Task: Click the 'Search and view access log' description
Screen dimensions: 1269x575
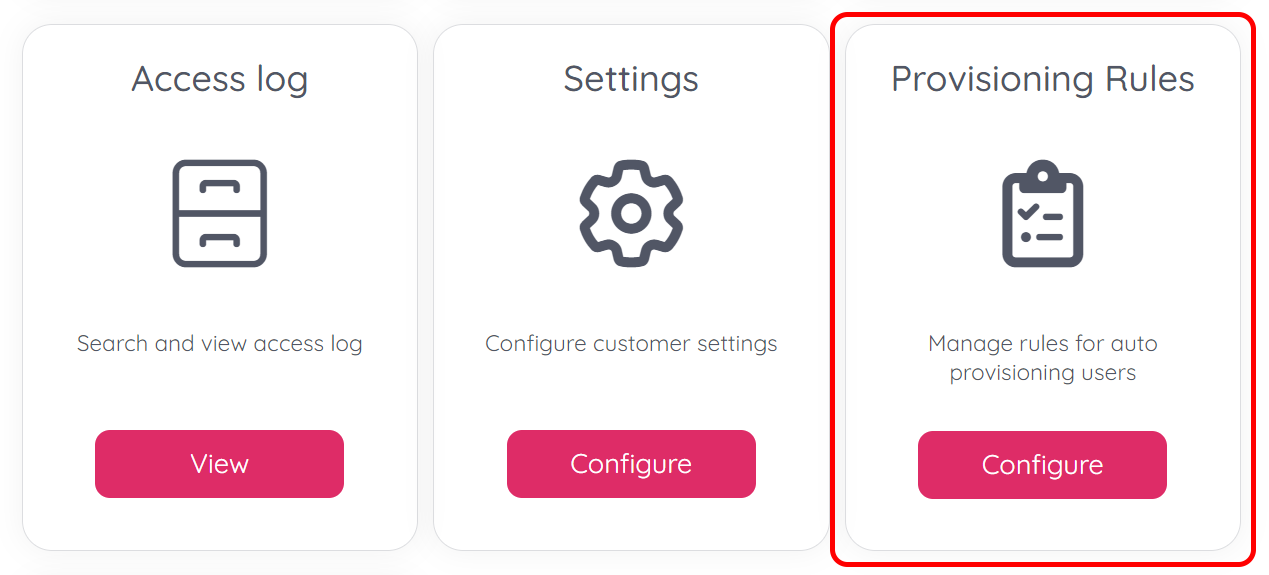Action: point(220,344)
